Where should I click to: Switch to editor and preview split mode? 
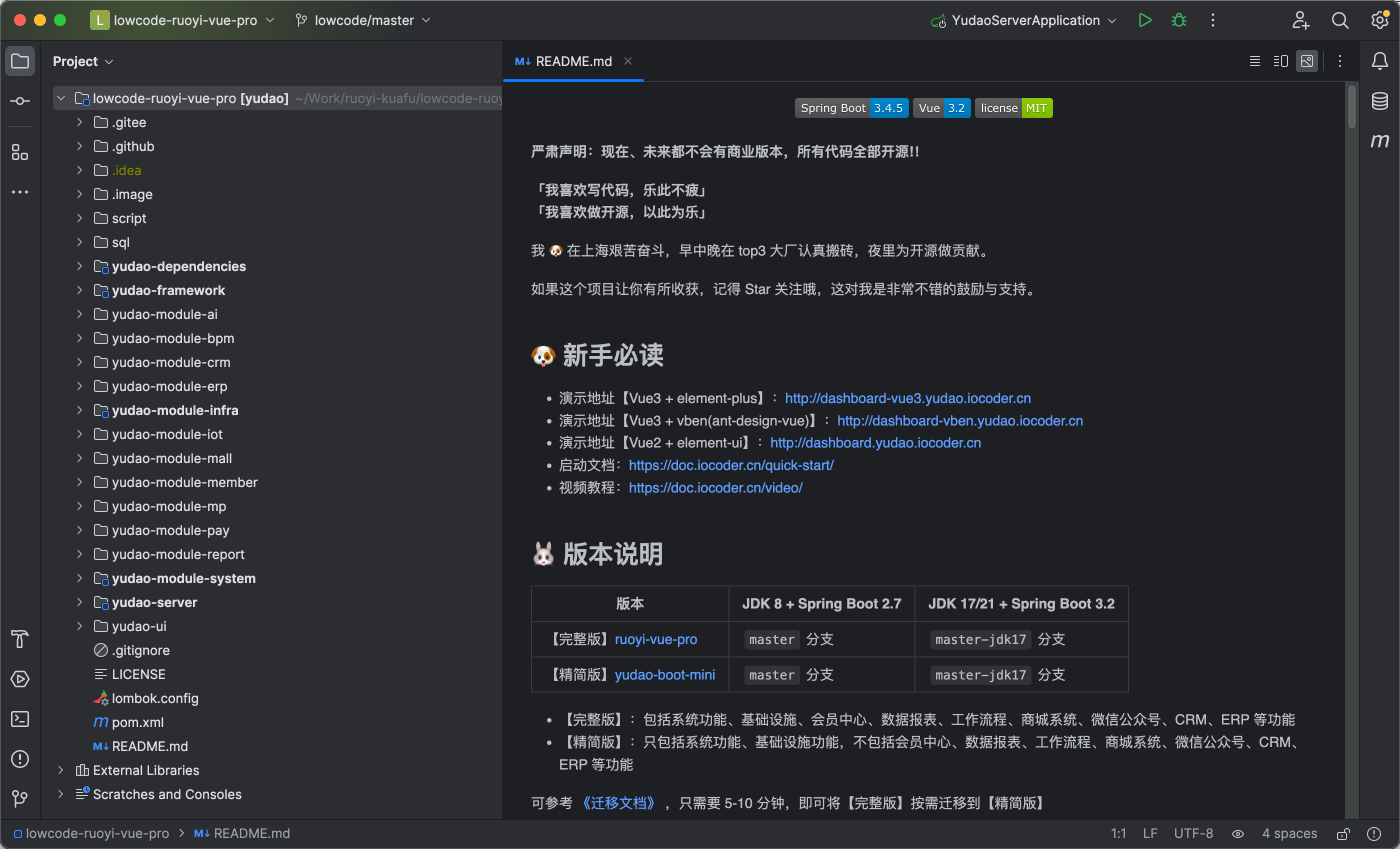click(1280, 61)
